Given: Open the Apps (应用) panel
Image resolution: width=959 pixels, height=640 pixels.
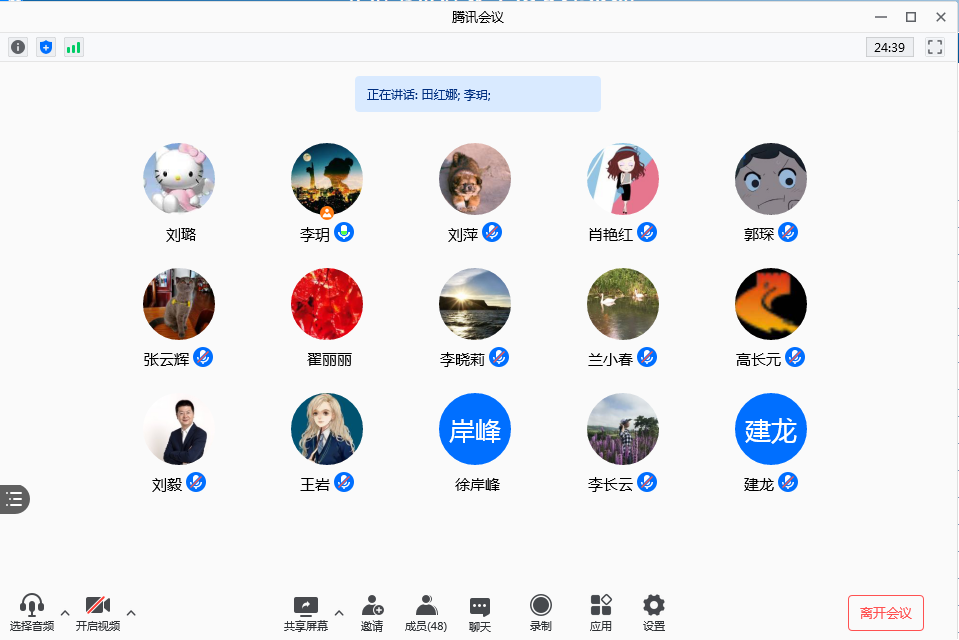Looking at the screenshot, I should (x=601, y=613).
